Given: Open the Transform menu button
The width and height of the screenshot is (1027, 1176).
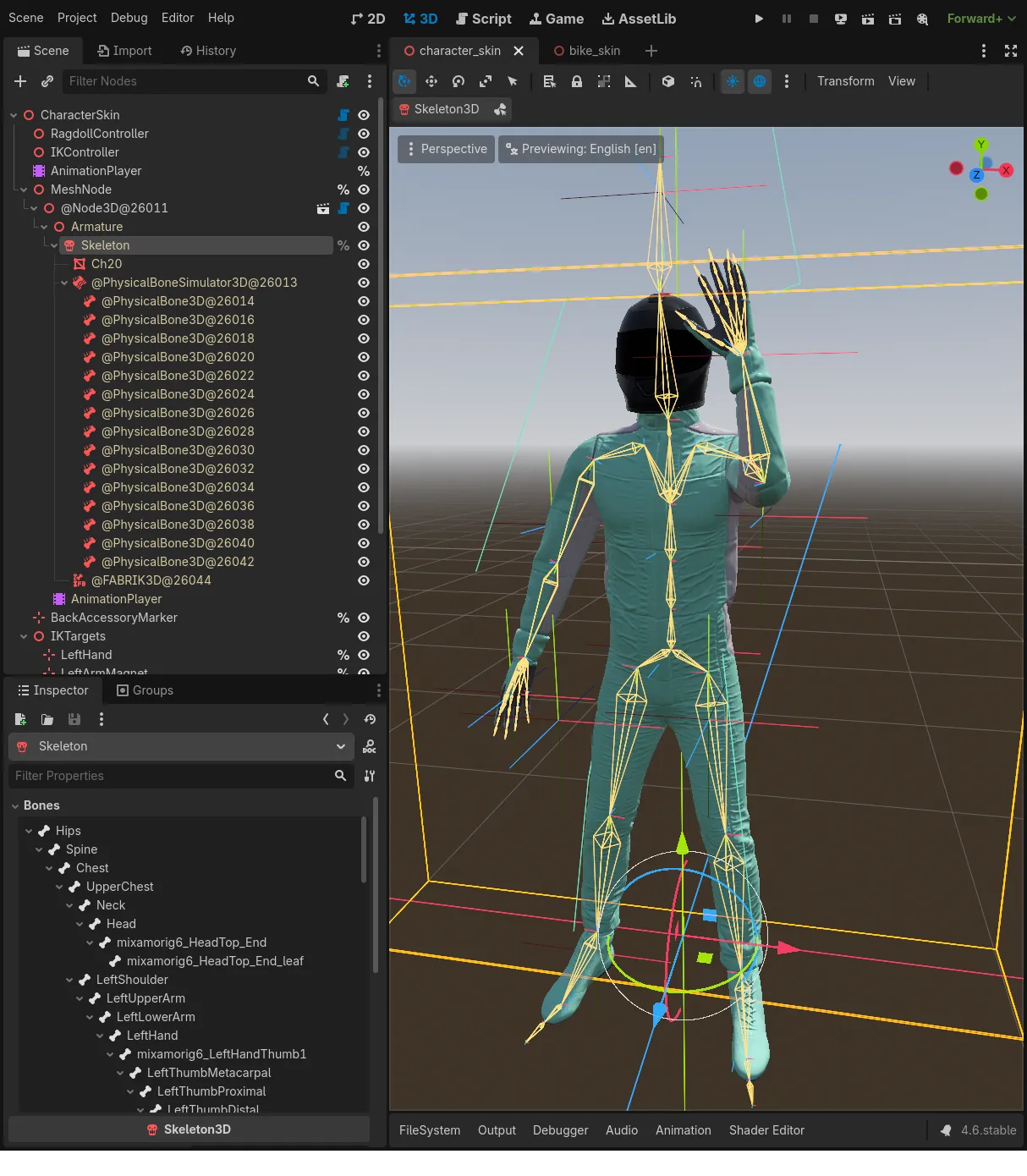Looking at the screenshot, I should point(846,81).
